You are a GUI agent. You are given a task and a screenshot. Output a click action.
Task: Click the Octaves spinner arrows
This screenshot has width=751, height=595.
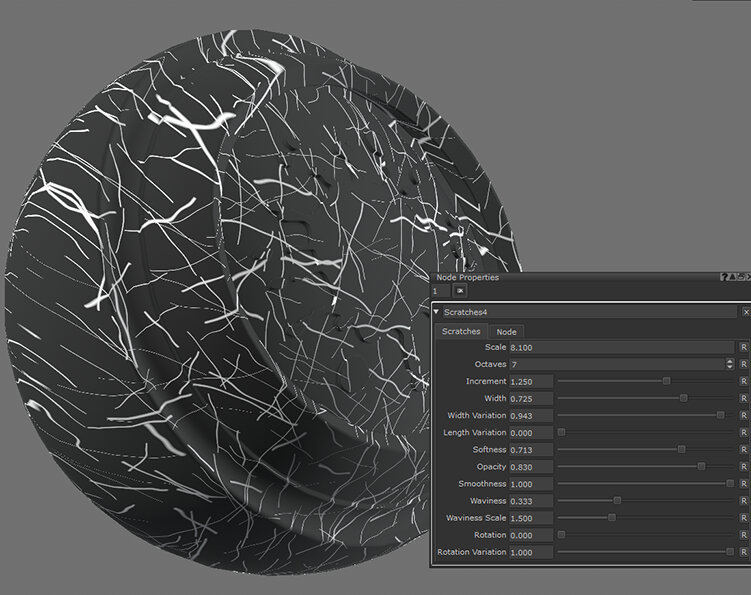coord(729,364)
